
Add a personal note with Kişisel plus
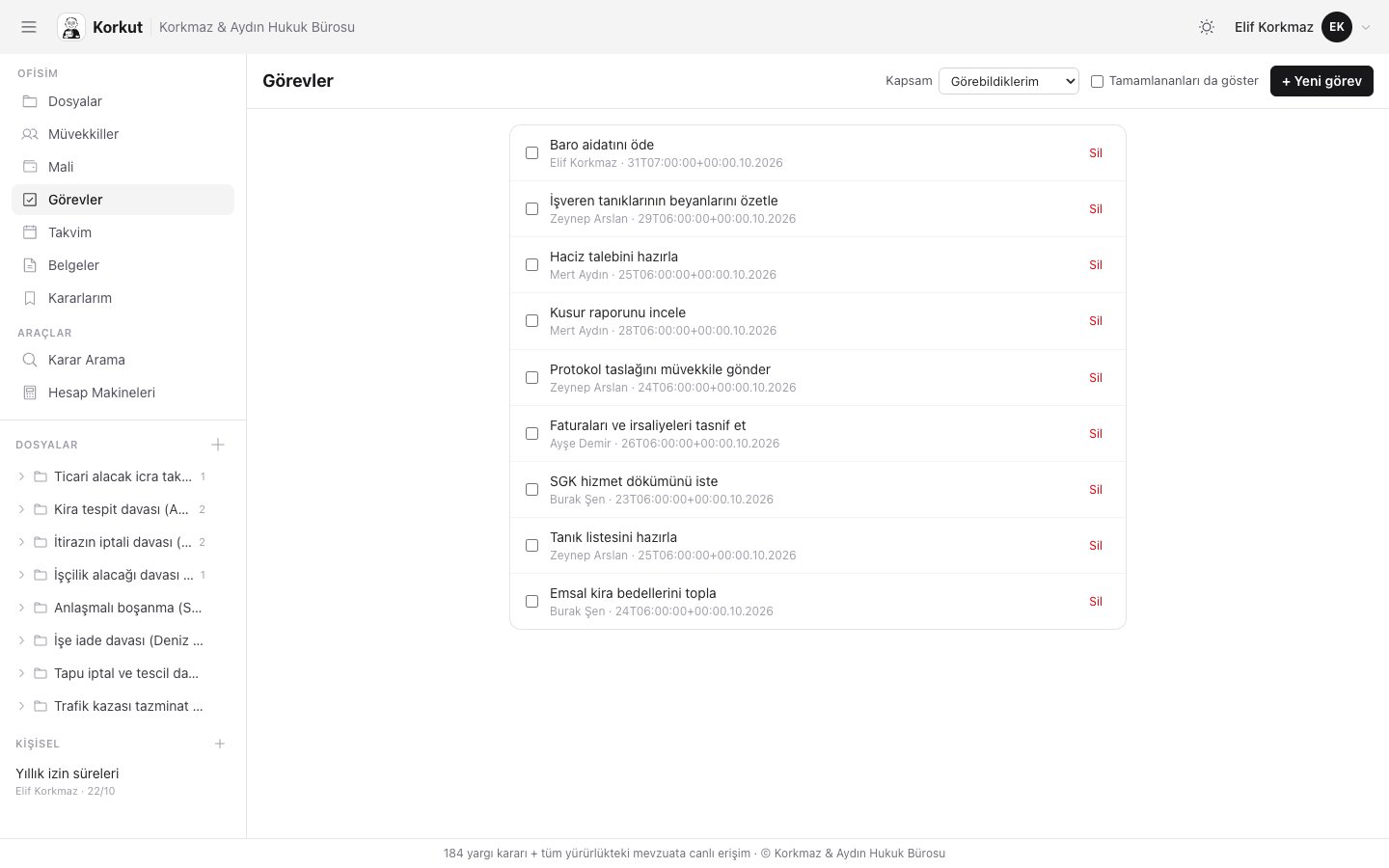[220, 744]
